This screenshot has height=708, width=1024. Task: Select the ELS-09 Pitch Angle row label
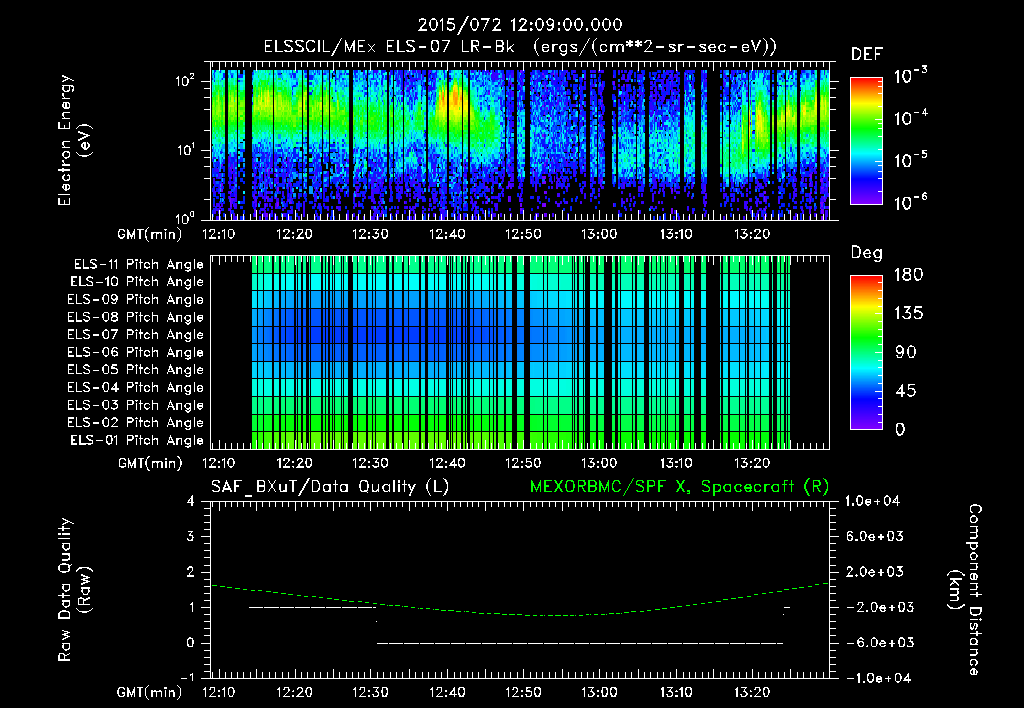(136, 300)
